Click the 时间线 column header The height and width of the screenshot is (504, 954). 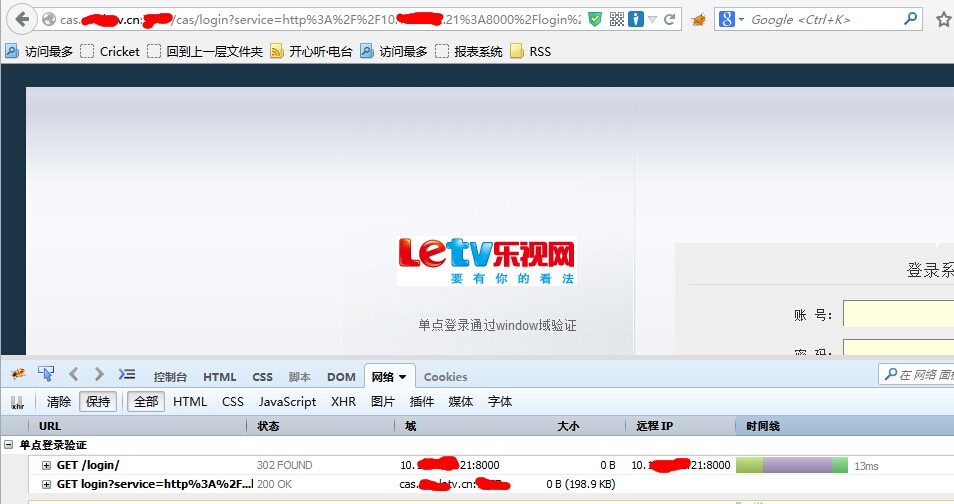coord(845,426)
